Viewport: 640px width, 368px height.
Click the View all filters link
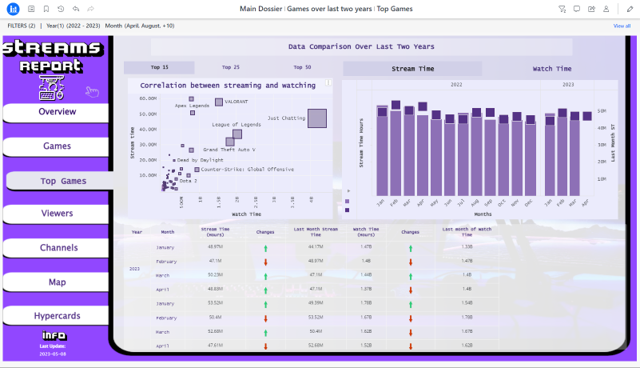622,26
